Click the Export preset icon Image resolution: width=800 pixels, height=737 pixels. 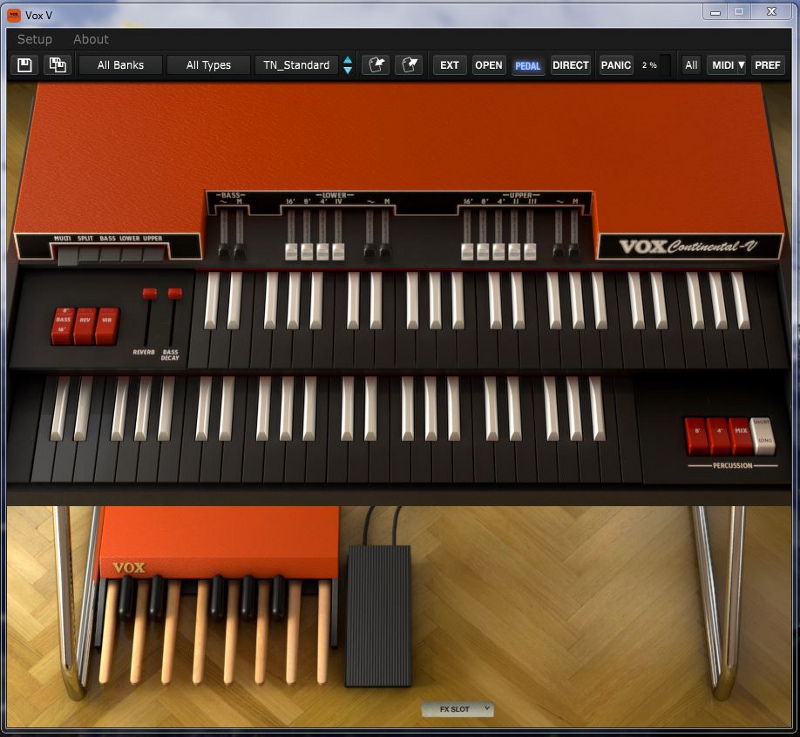click(409, 65)
